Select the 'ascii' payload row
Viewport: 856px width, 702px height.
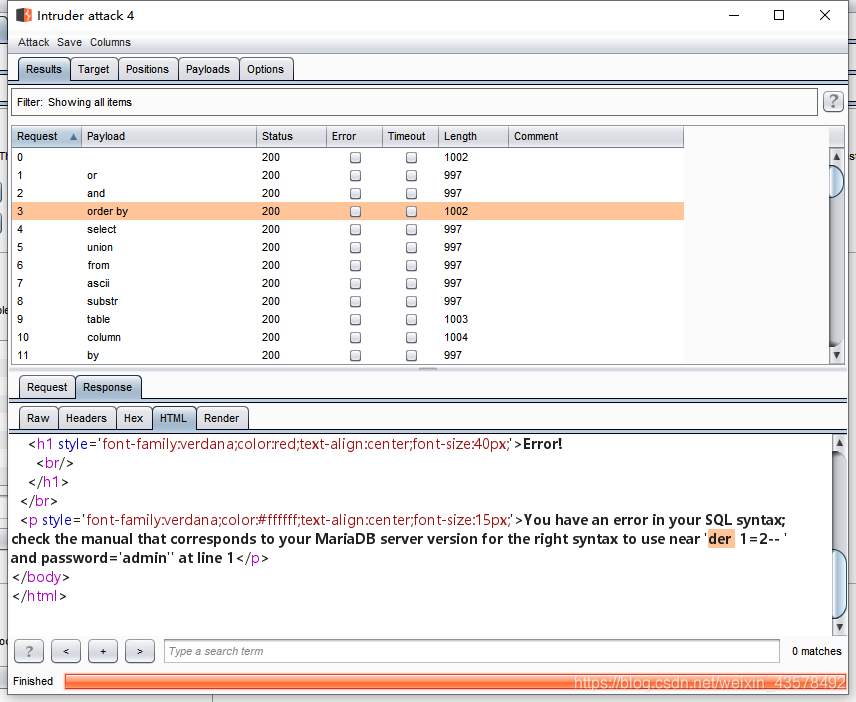click(x=348, y=283)
